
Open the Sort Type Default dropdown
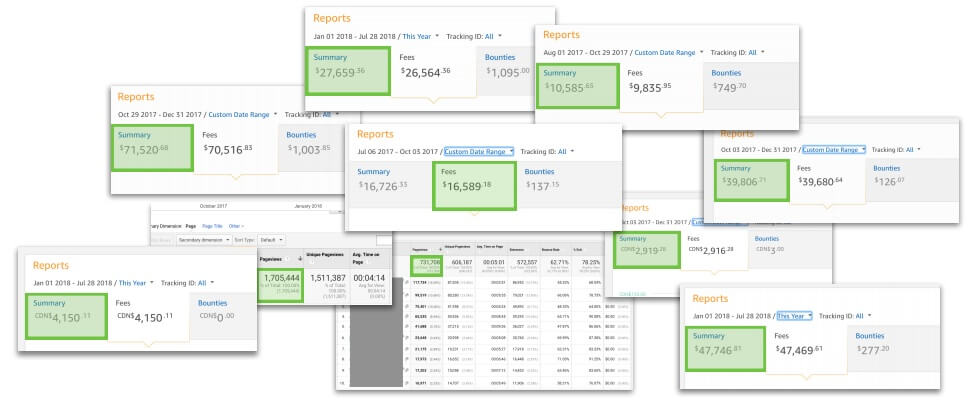[273, 240]
